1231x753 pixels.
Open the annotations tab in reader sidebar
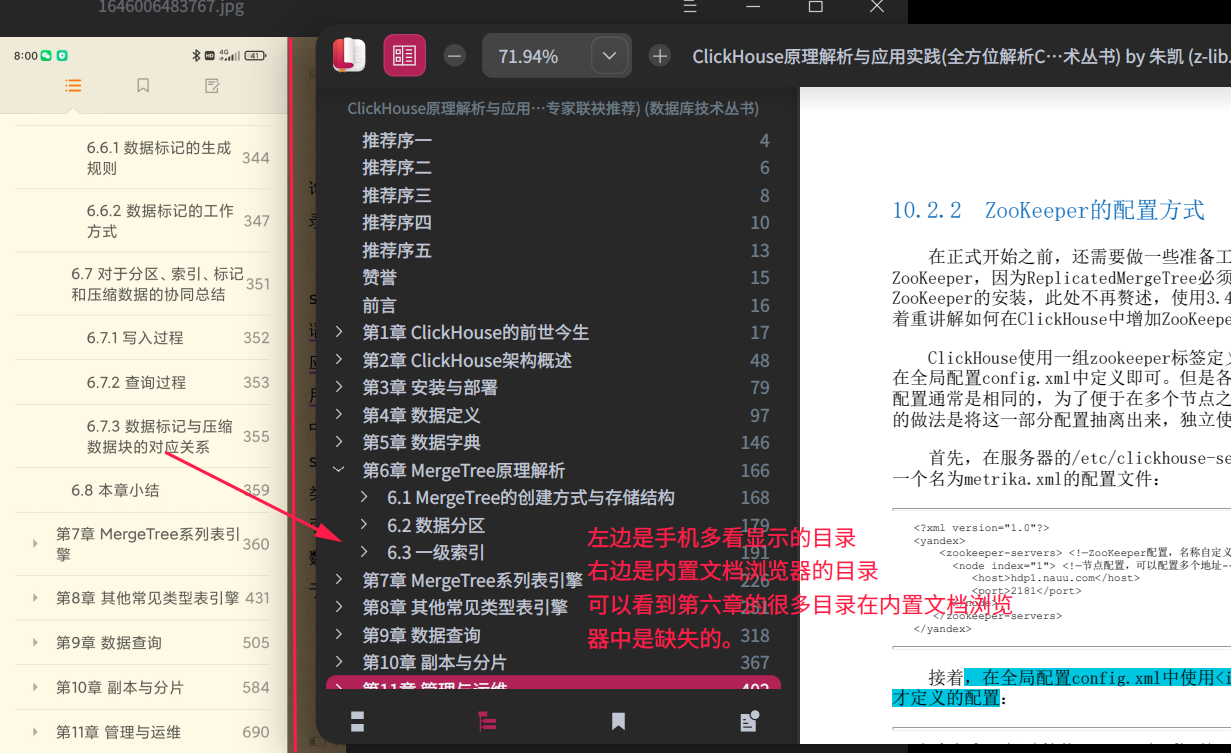pos(749,721)
